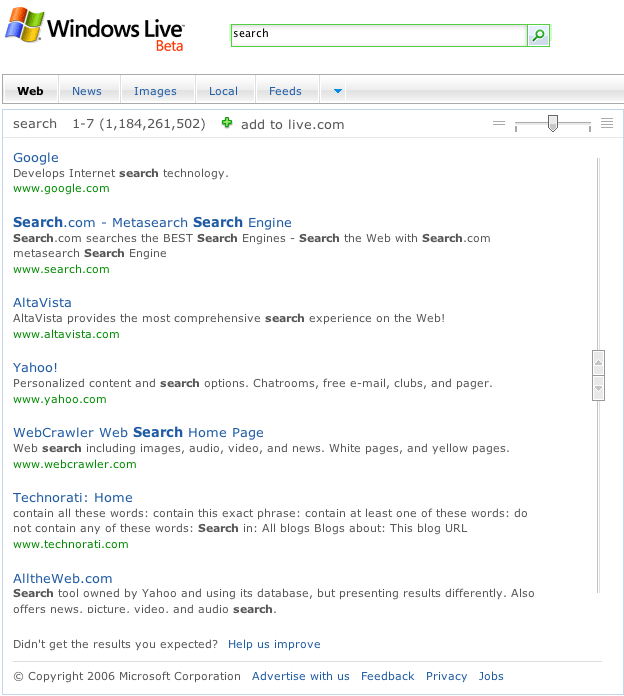624x696 pixels.
Task: Click the scroll up arrow
Action: 598,363
